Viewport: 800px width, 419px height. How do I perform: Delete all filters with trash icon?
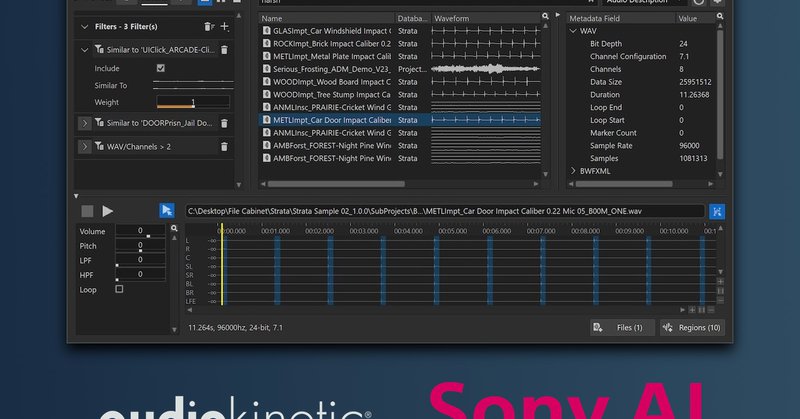pos(209,27)
